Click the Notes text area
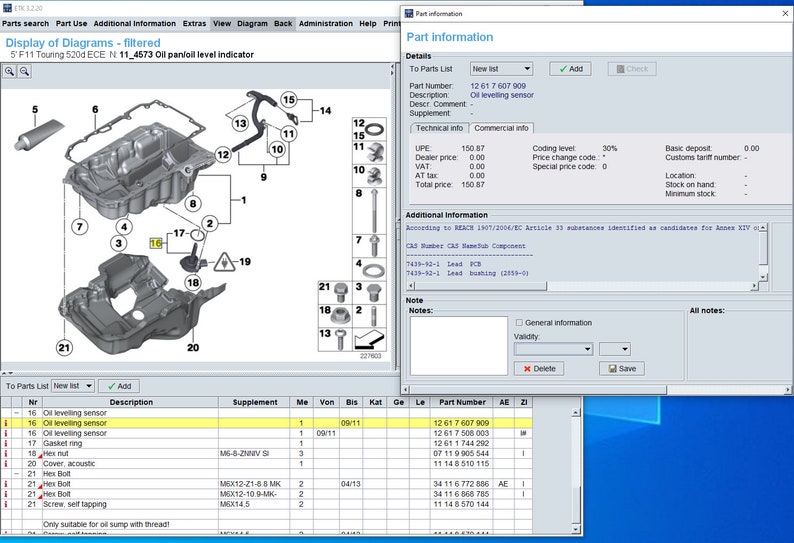 click(x=459, y=346)
